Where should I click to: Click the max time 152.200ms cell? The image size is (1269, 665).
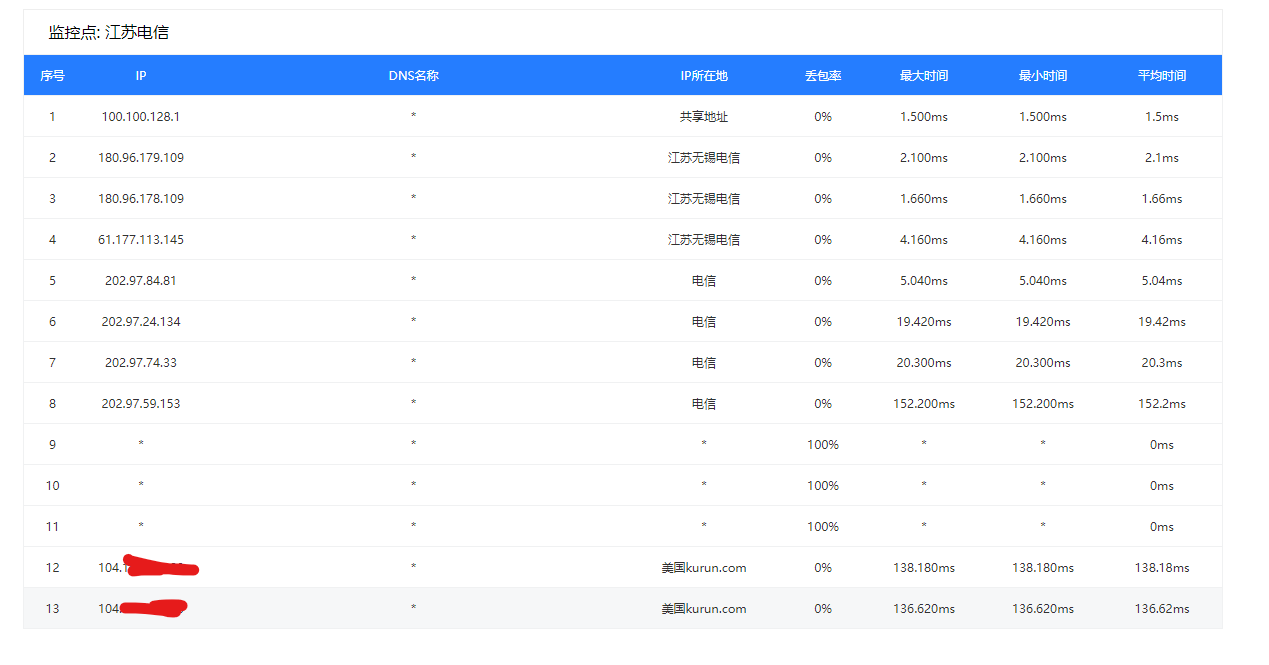pos(924,404)
